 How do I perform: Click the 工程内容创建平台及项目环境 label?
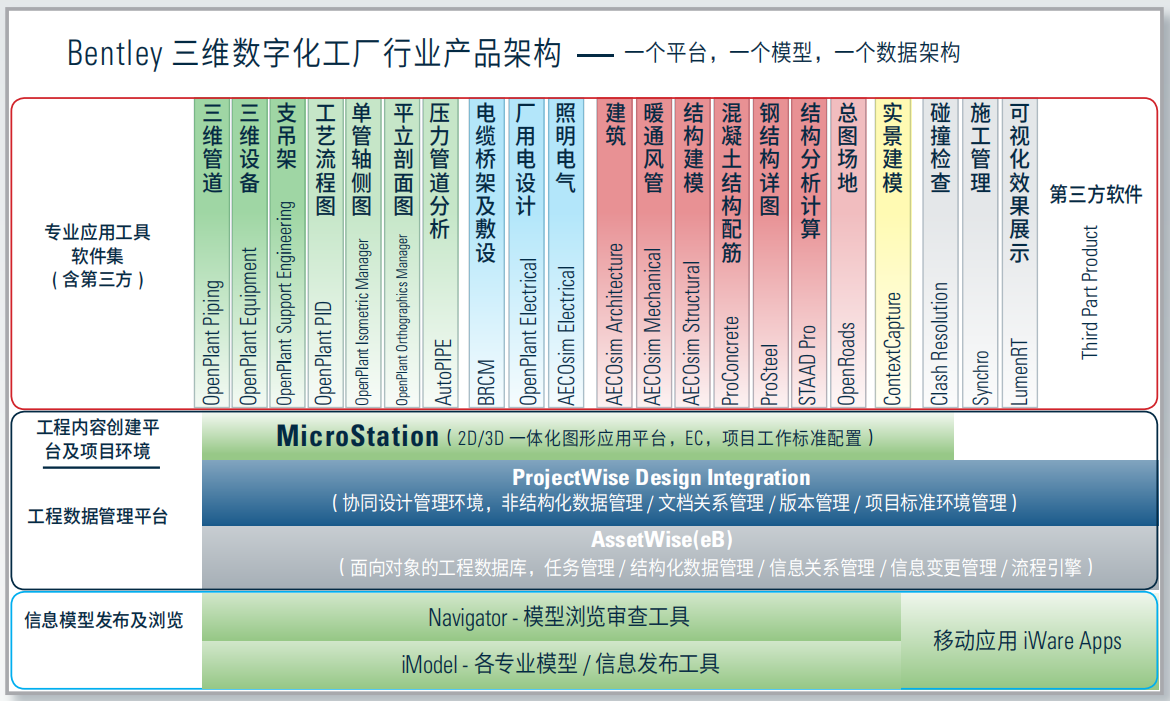point(98,439)
